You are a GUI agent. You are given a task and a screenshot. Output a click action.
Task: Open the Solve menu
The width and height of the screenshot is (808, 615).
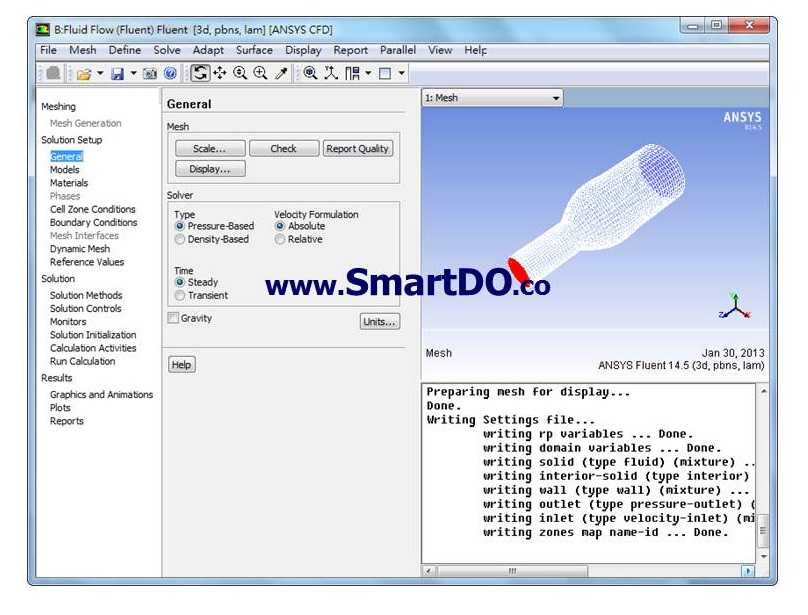[x=167, y=50]
